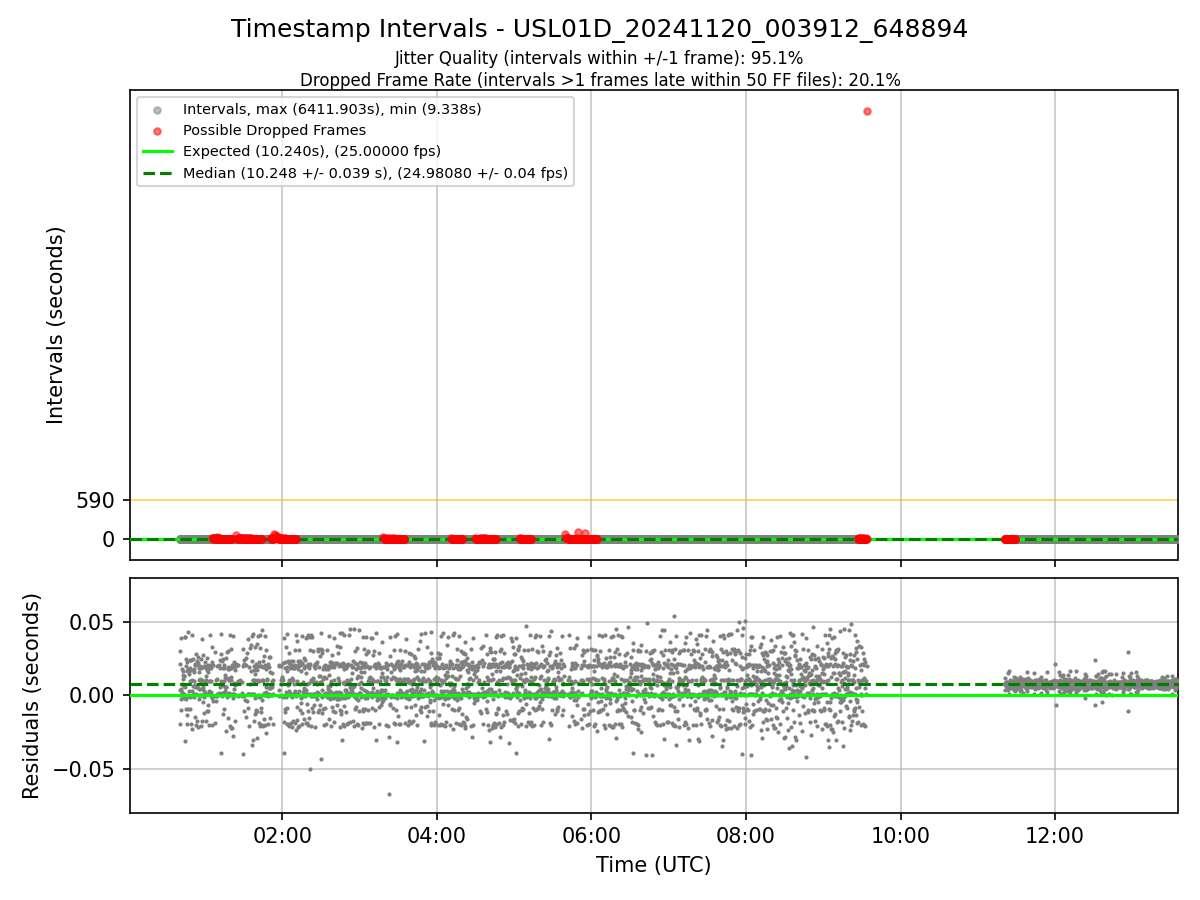Viewport: 1200px width, 900px height.
Task: Click legend entry 'Expected (10.240s), (25.00000 fps)'
Action: point(312,151)
